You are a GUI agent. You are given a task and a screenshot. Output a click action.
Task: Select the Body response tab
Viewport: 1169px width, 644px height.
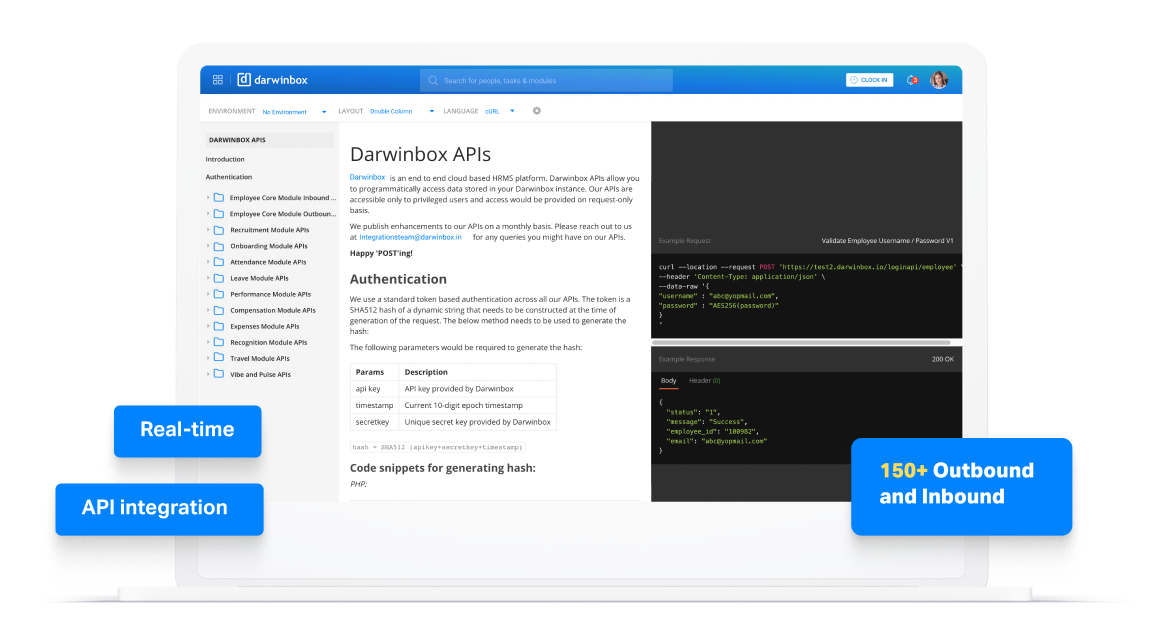pos(668,381)
